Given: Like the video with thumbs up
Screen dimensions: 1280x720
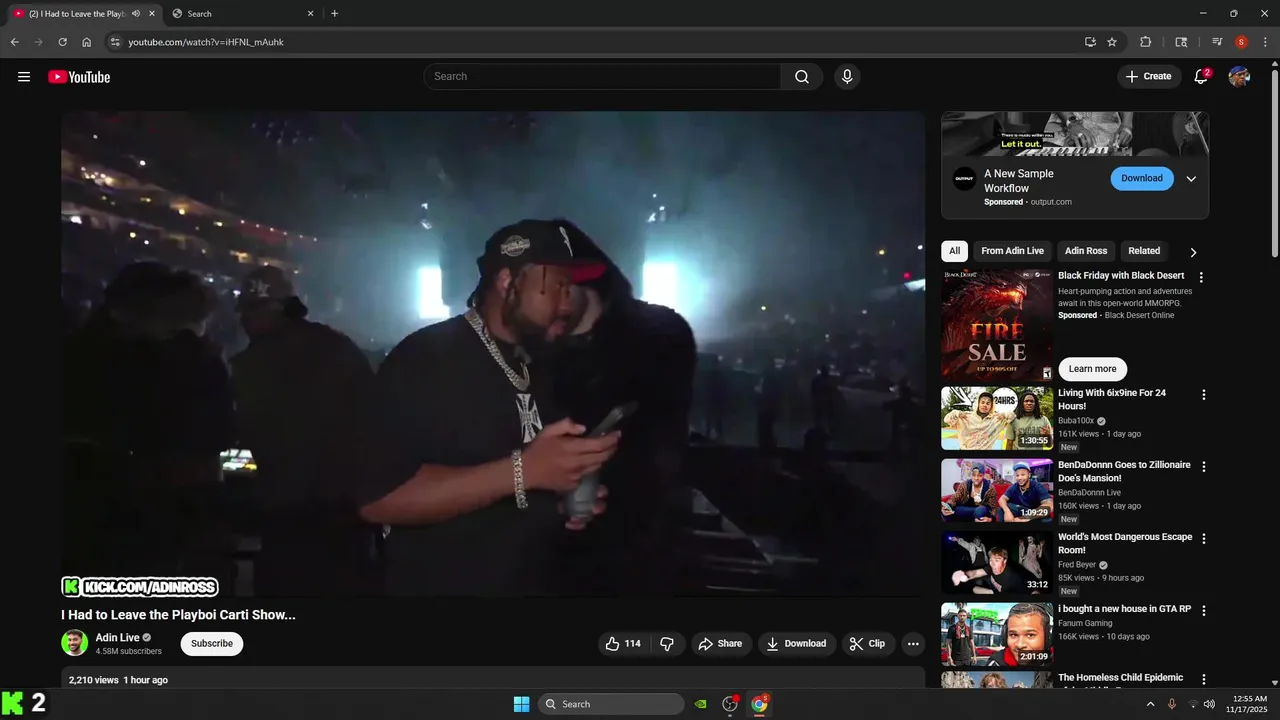Looking at the screenshot, I should tap(623, 644).
